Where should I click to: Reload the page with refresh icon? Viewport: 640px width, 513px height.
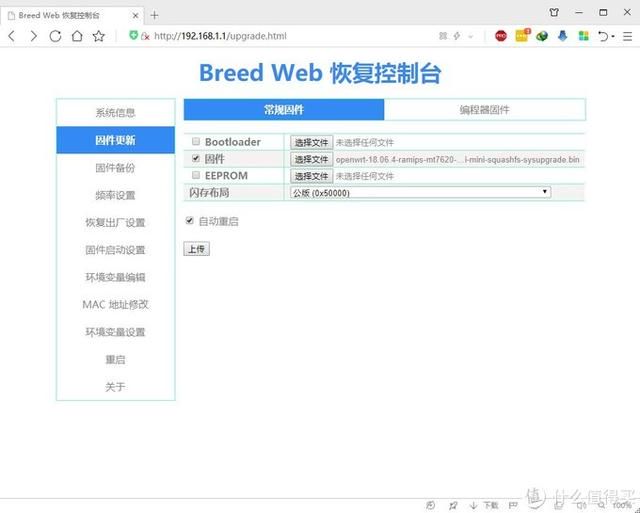(55, 36)
